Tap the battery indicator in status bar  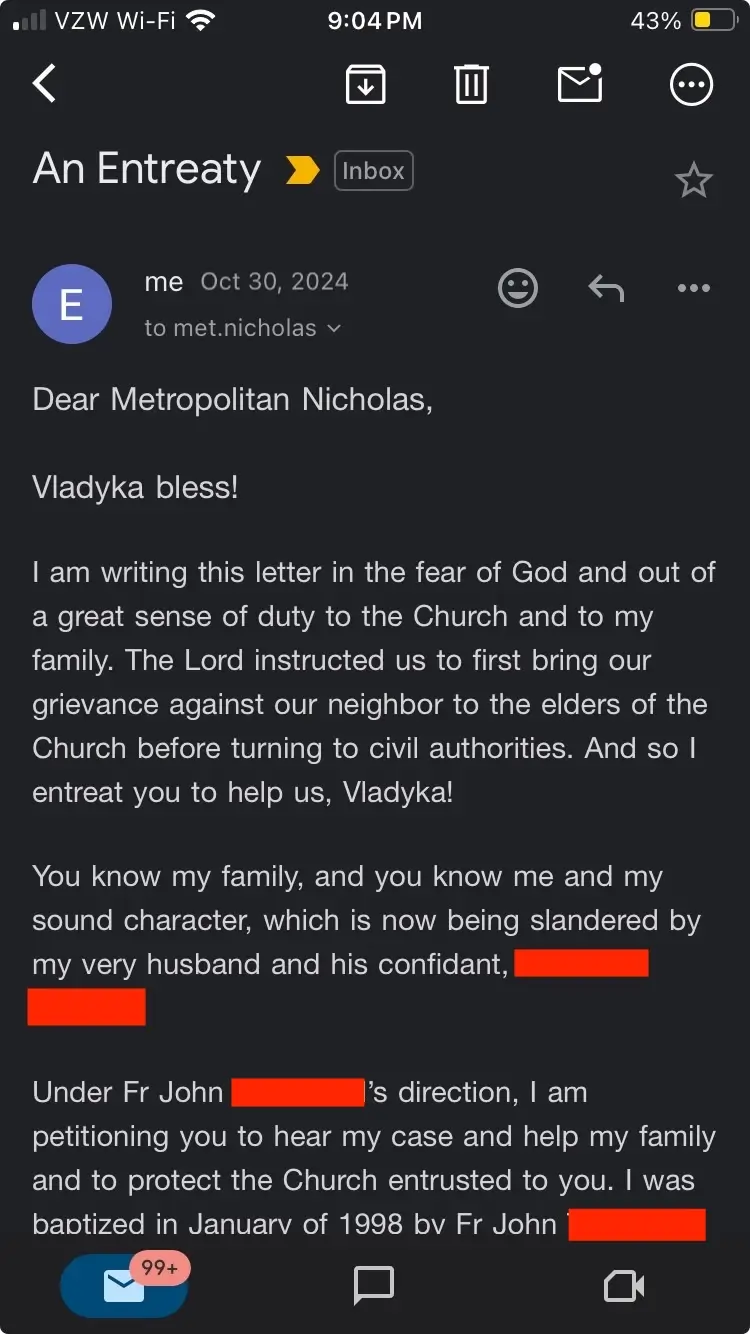714,21
